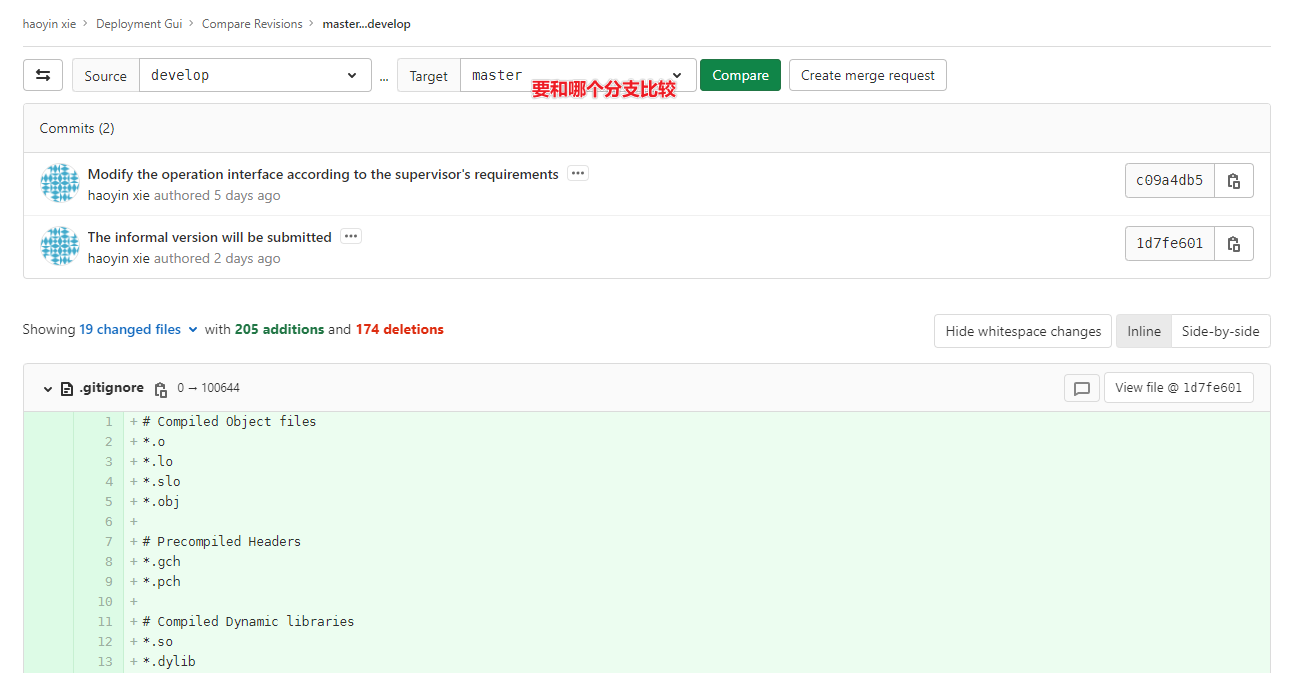Start a comment on the .gitignore diff
The image size is (1310, 673).
tap(1081, 388)
